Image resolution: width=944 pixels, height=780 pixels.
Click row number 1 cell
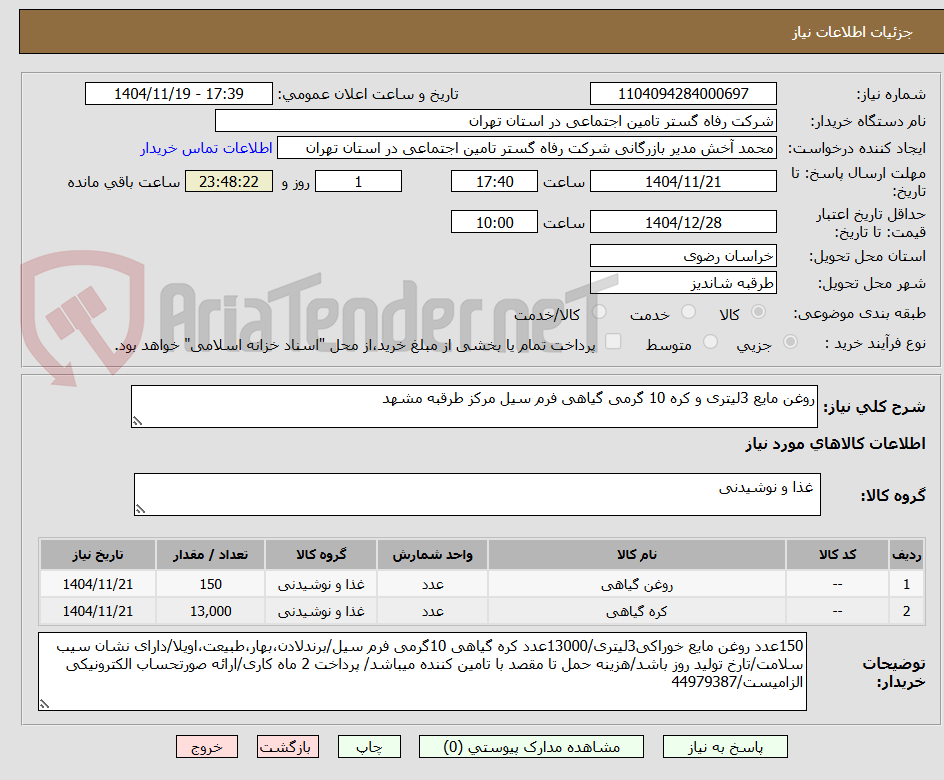pos(907,584)
